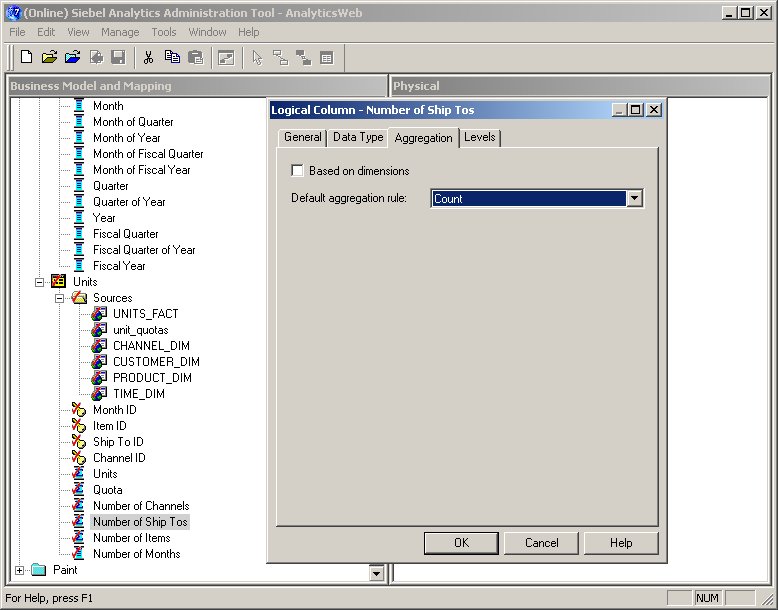Click the Open Online blue folder icon
The image size is (778, 610).
(72, 58)
